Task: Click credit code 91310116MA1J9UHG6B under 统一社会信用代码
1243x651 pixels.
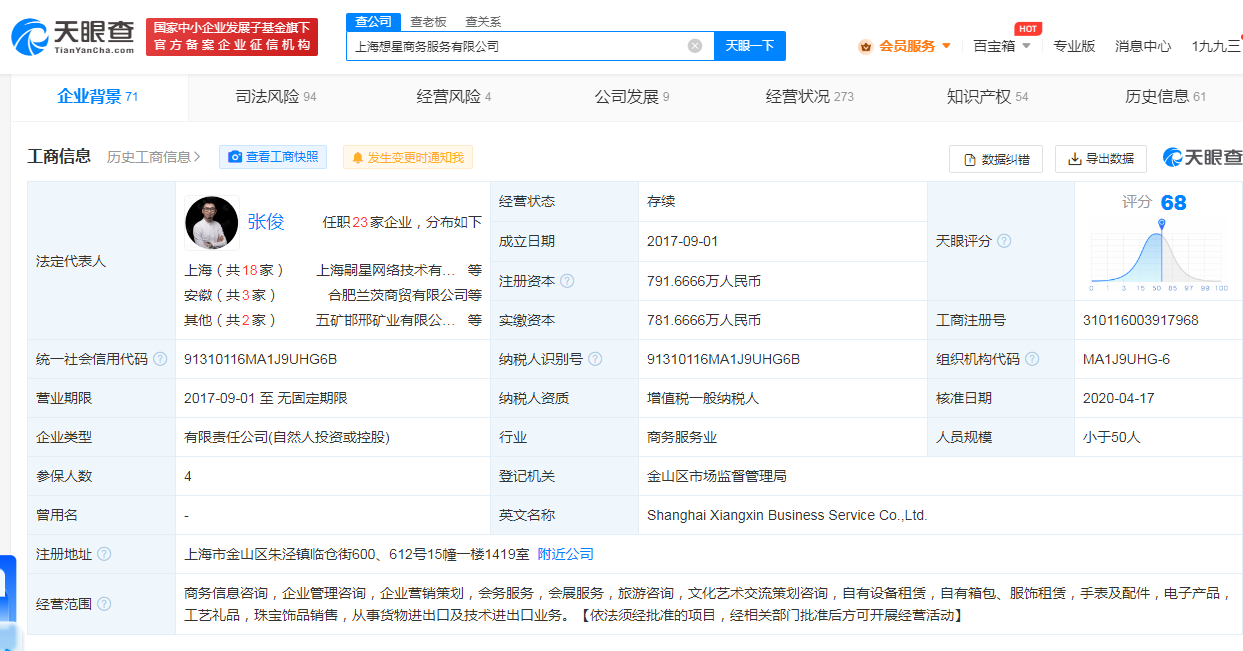Action: click(x=260, y=359)
